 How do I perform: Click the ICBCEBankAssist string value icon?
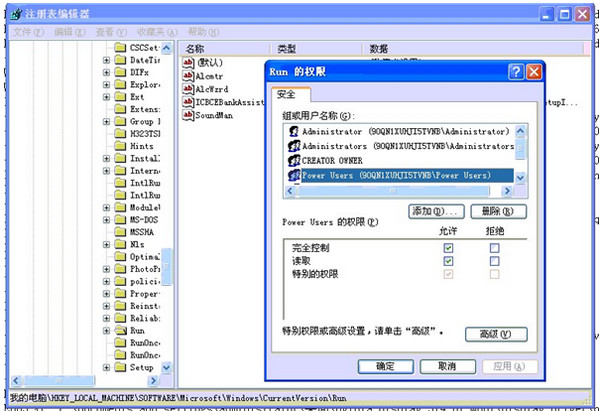[x=188, y=102]
